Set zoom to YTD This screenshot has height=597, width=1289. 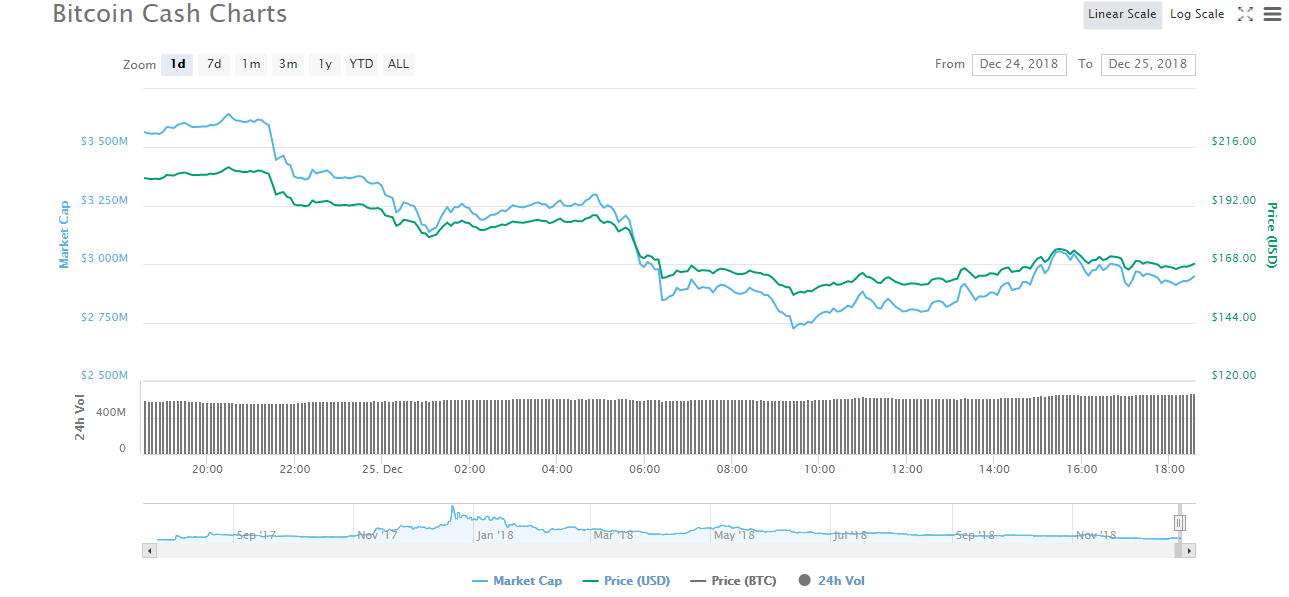coord(361,64)
